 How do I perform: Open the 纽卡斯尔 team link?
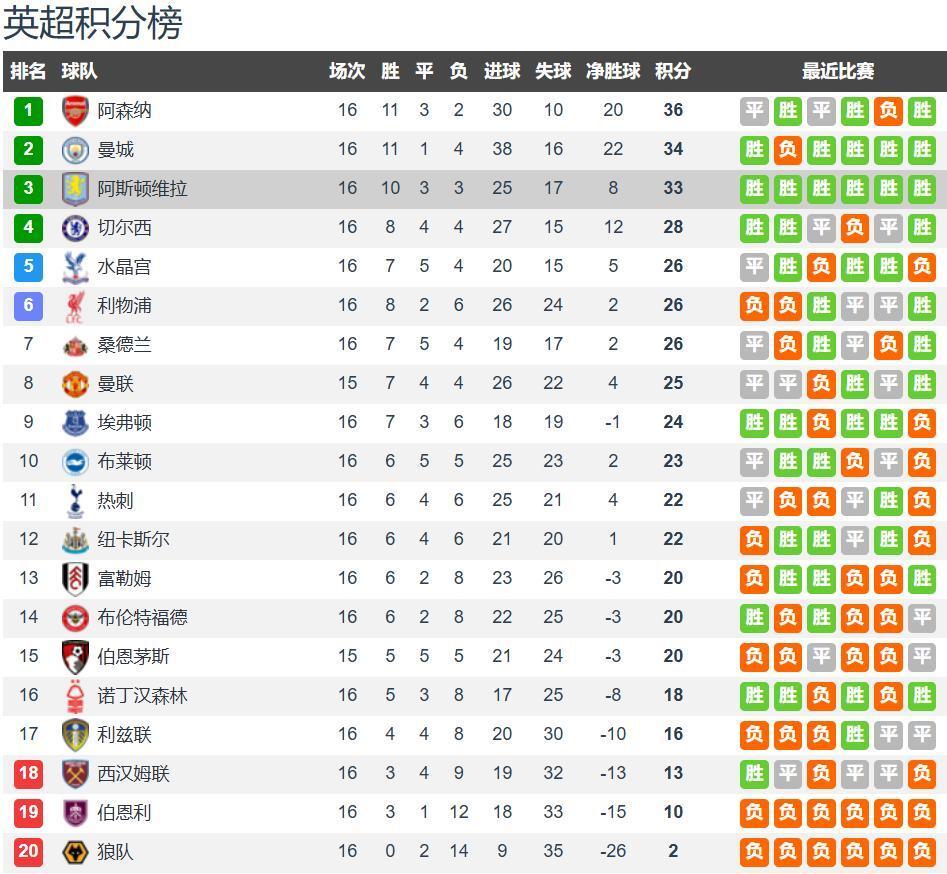pos(133,539)
